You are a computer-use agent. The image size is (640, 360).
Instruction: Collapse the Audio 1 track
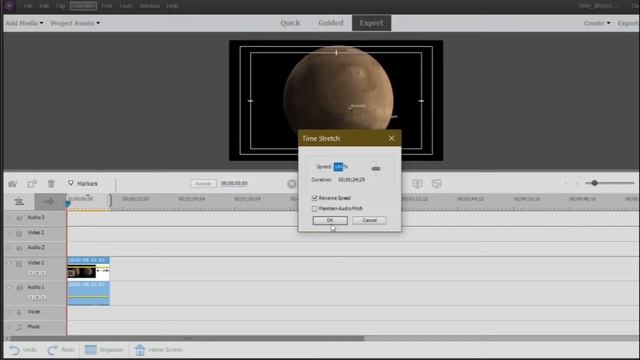(9, 287)
